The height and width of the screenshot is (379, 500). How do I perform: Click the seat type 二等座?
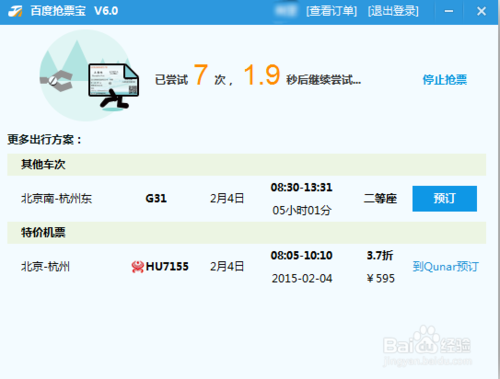[x=380, y=199]
